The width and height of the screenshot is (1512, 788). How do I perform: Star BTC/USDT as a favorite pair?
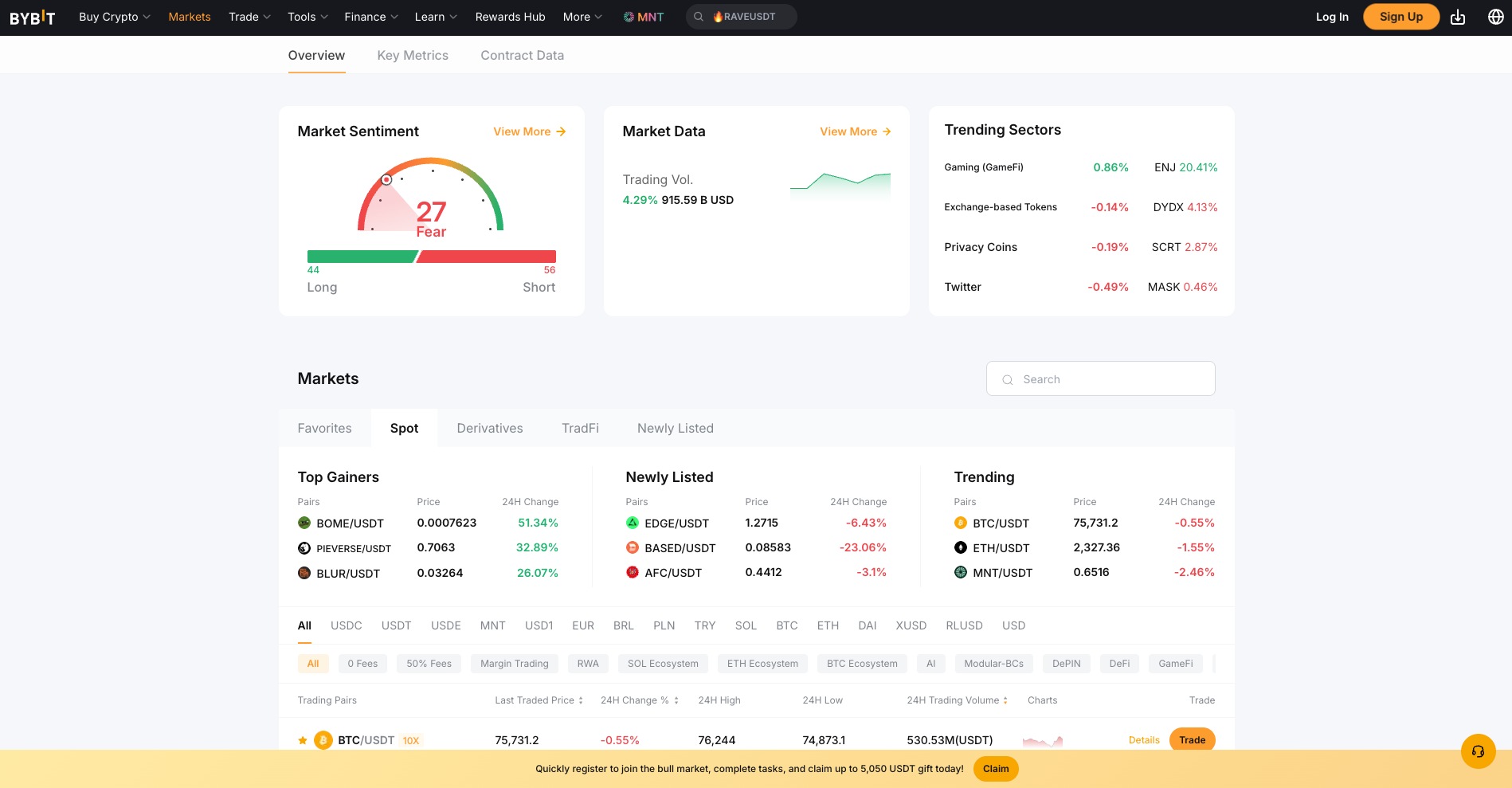tap(302, 739)
